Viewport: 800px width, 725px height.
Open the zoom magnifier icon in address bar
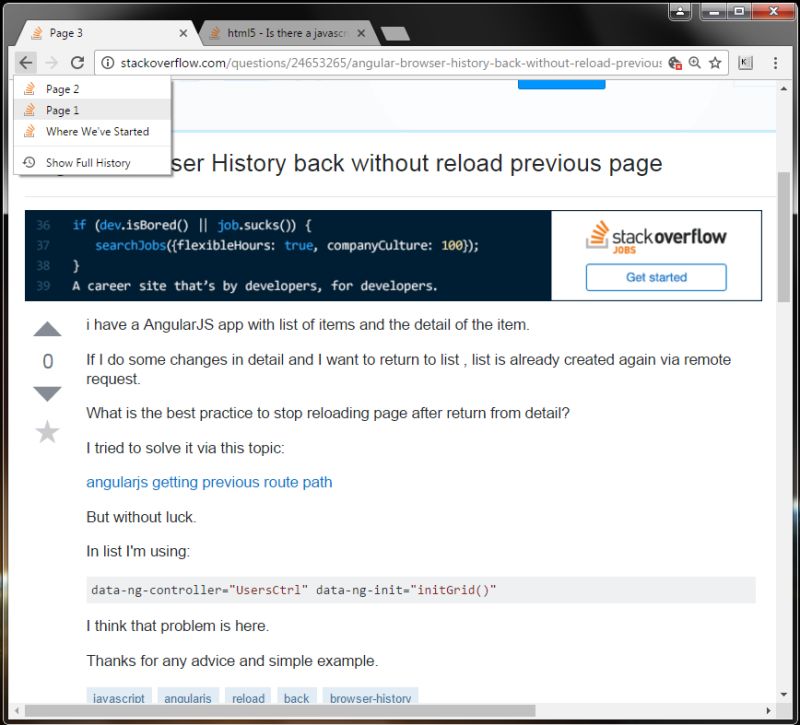tap(695, 62)
